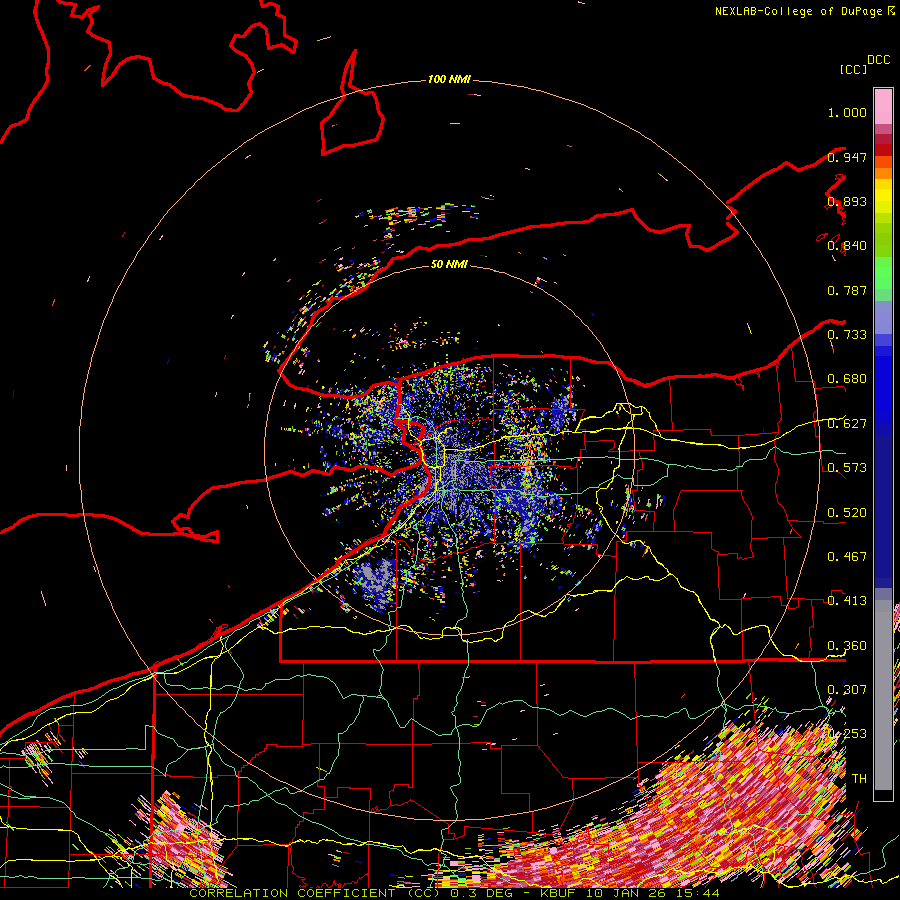Pick the dark navy band of the scale

pos(883,511)
